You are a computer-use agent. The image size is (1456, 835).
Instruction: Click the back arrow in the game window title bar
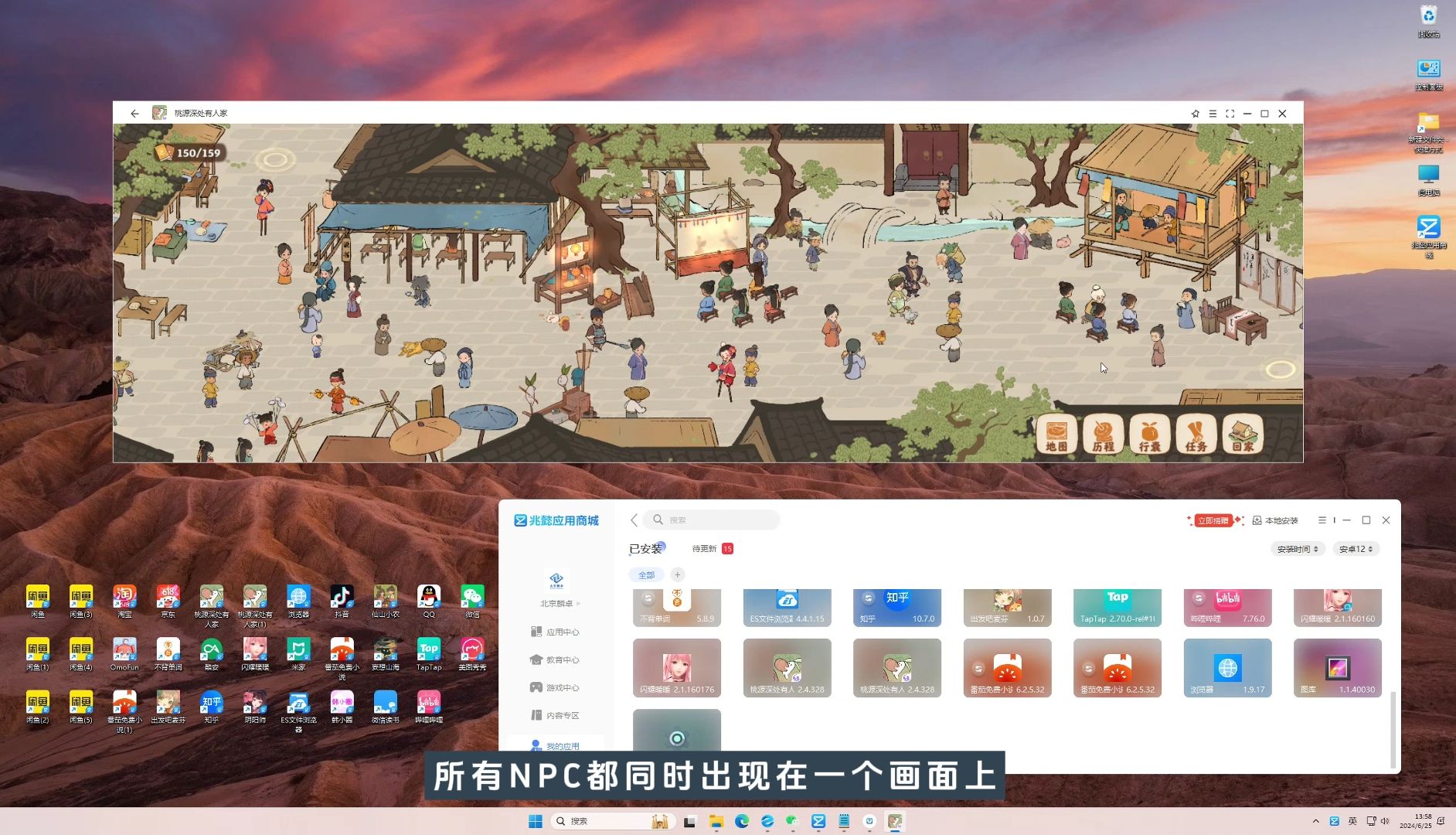click(x=134, y=113)
